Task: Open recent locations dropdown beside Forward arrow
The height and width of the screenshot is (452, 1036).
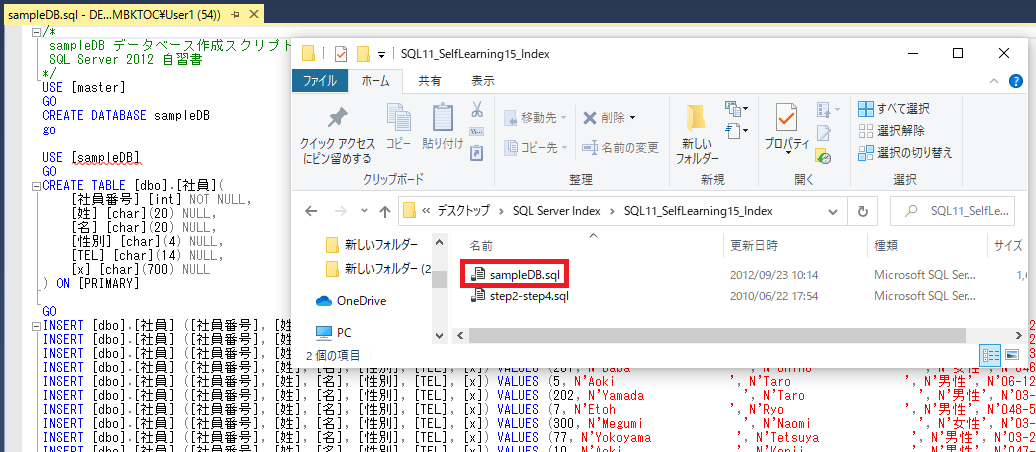Action: pos(362,211)
